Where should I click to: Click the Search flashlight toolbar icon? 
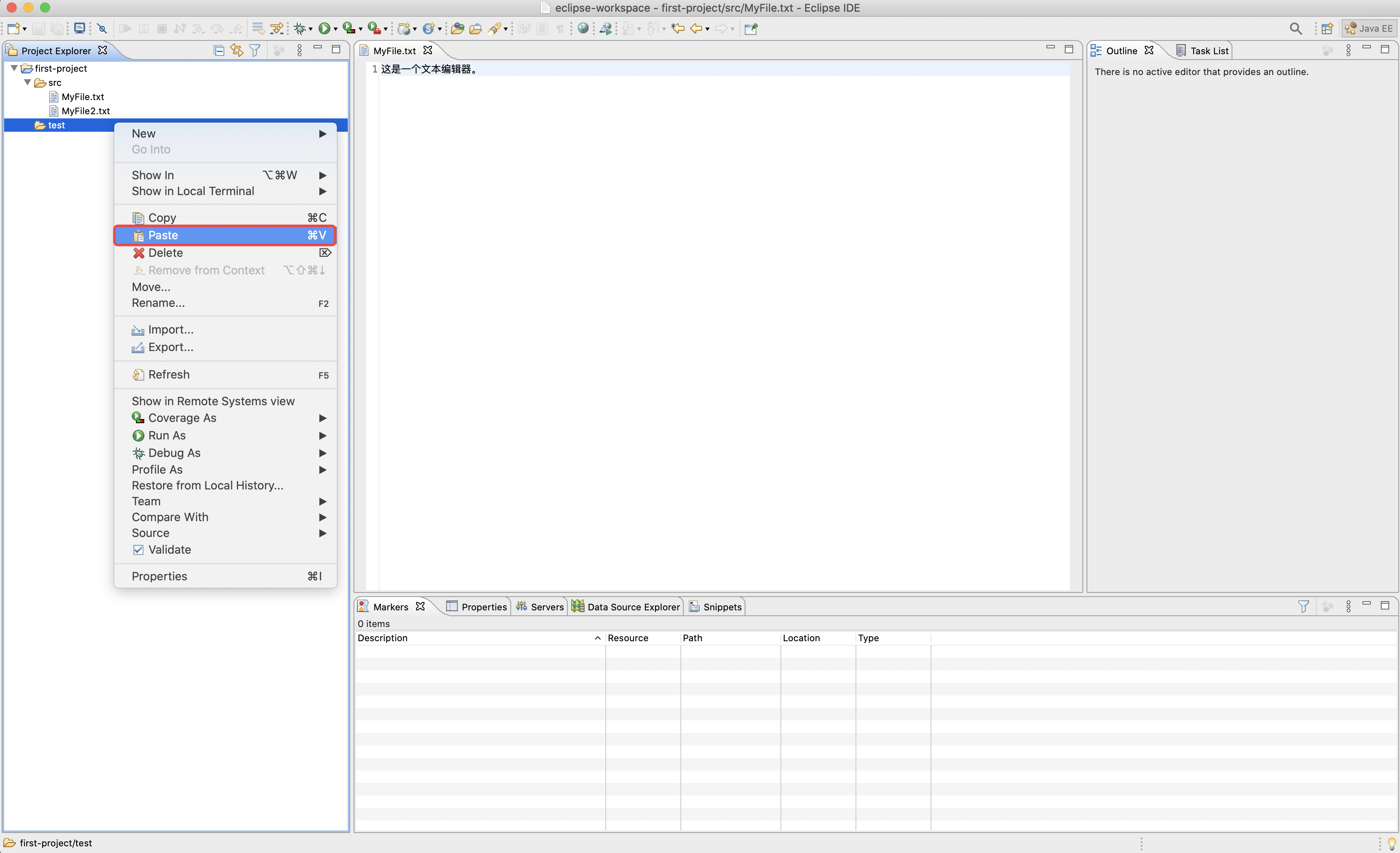point(494,28)
